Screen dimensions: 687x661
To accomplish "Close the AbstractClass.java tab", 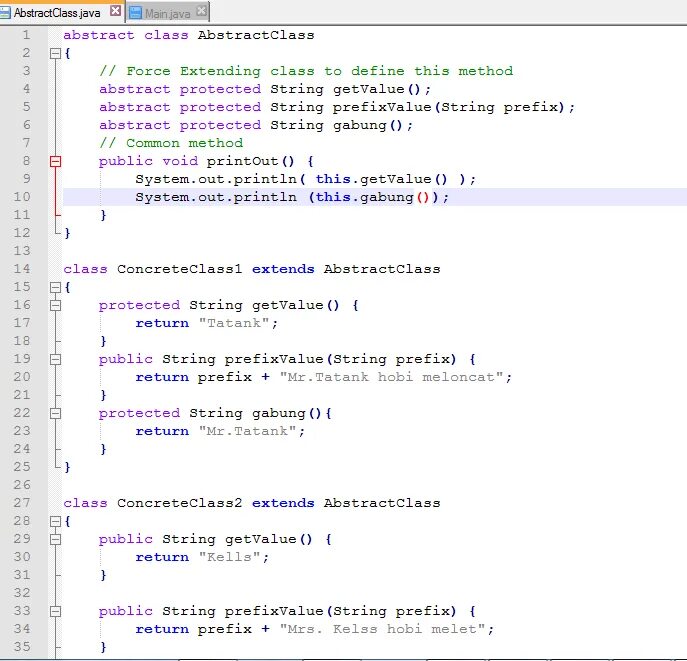I will [x=116, y=11].
